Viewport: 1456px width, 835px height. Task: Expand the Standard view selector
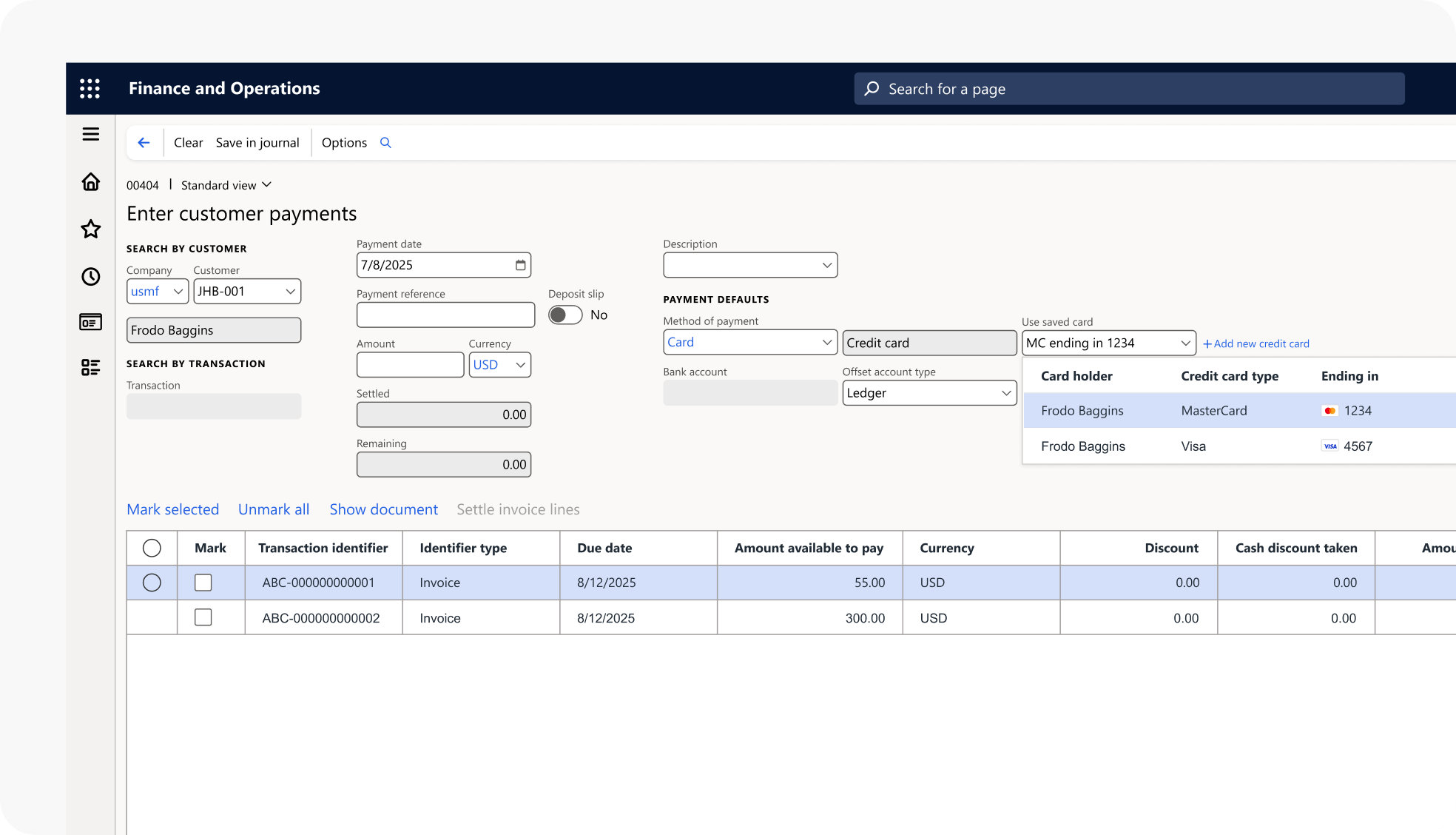click(x=226, y=185)
